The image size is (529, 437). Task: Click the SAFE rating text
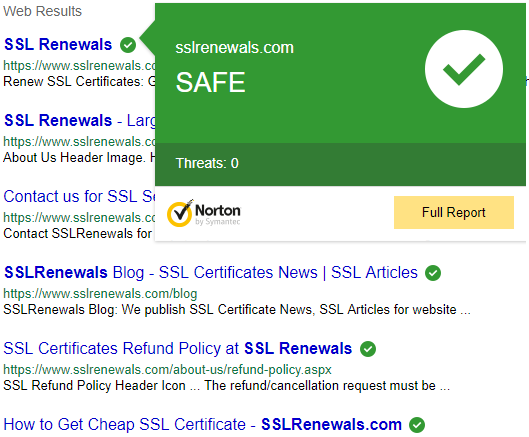(x=211, y=82)
